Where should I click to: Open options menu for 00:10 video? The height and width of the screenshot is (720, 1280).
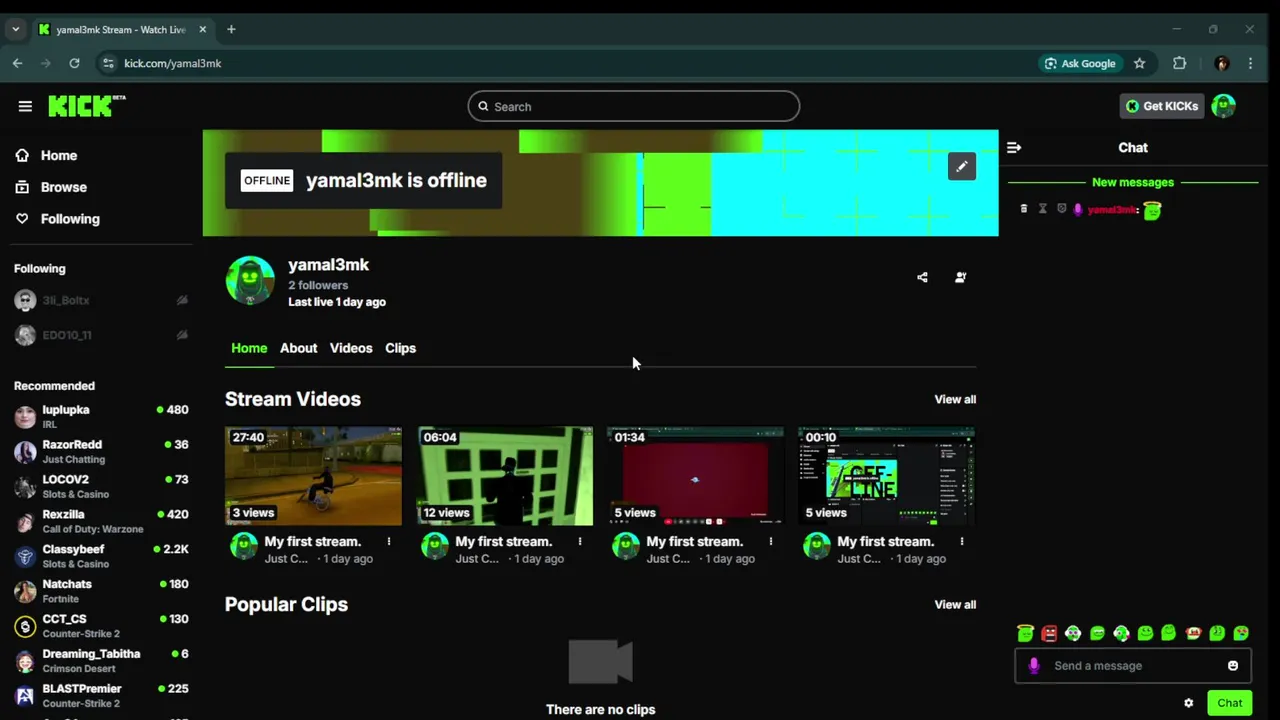pyautogui.click(x=962, y=541)
